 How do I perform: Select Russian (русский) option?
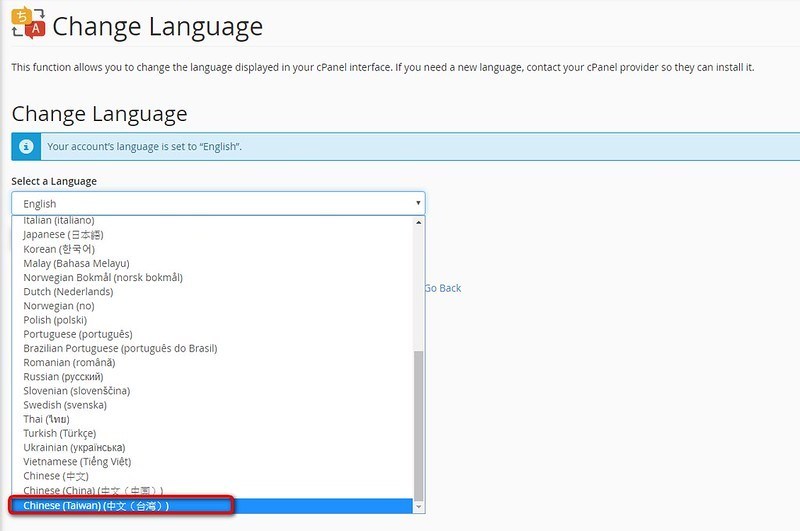212,377
